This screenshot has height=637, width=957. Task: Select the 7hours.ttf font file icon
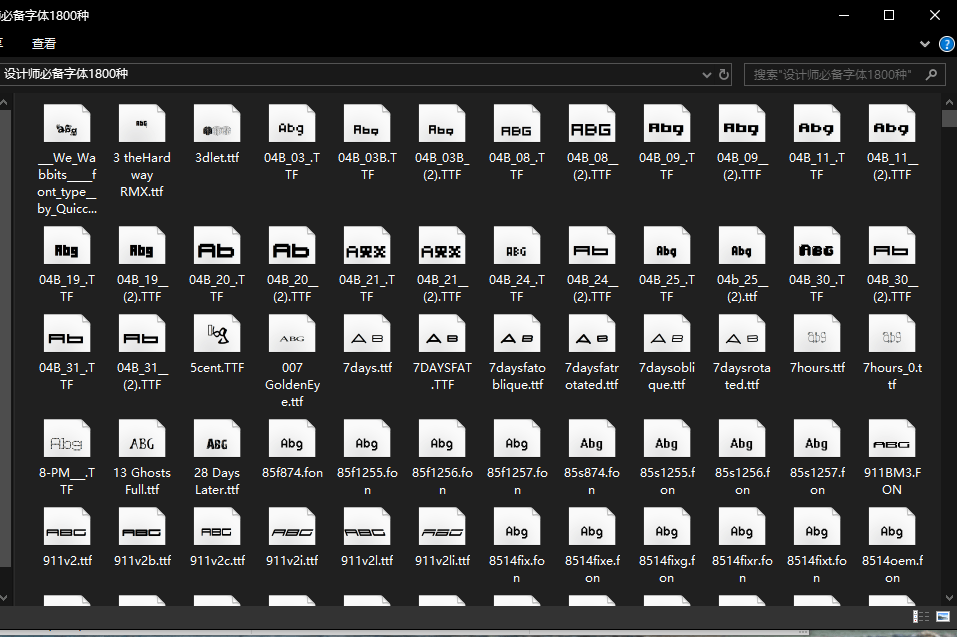click(x=817, y=334)
